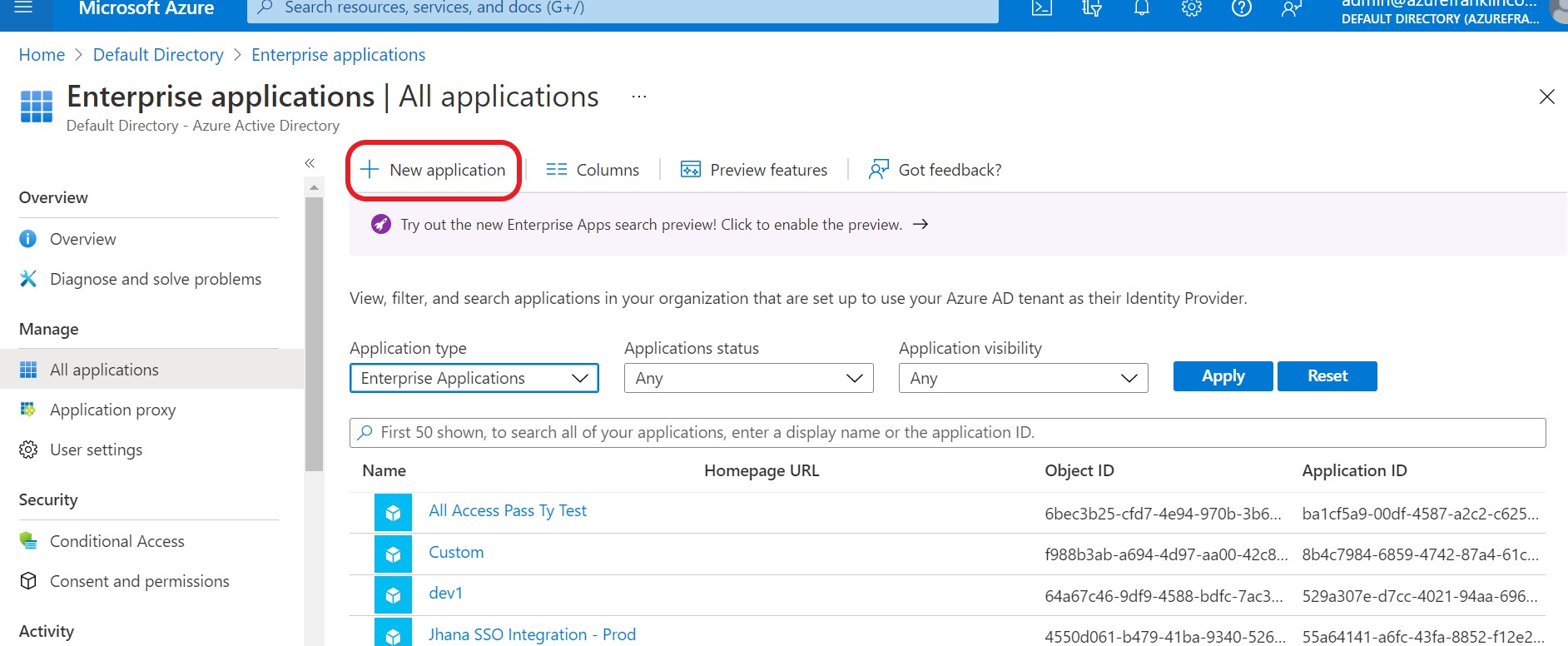The height and width of the screenshot is (646, 1568).
Task: Click the Reset filter button
Action: coord(1327,376)
